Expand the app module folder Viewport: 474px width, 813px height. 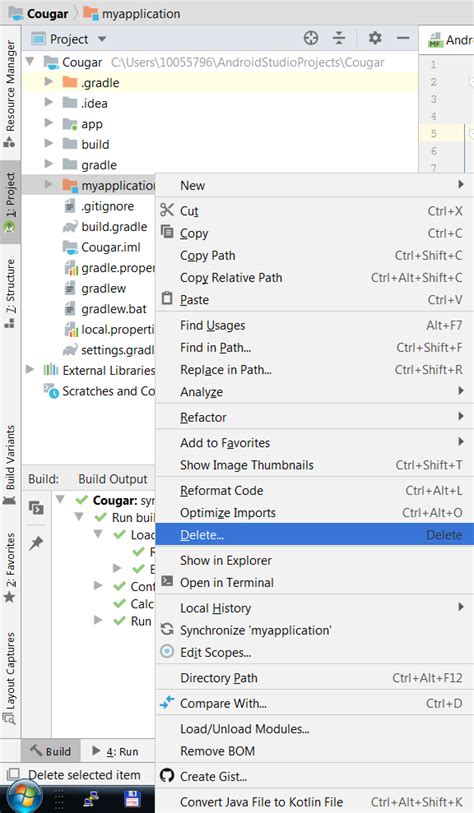click(48, 123)
